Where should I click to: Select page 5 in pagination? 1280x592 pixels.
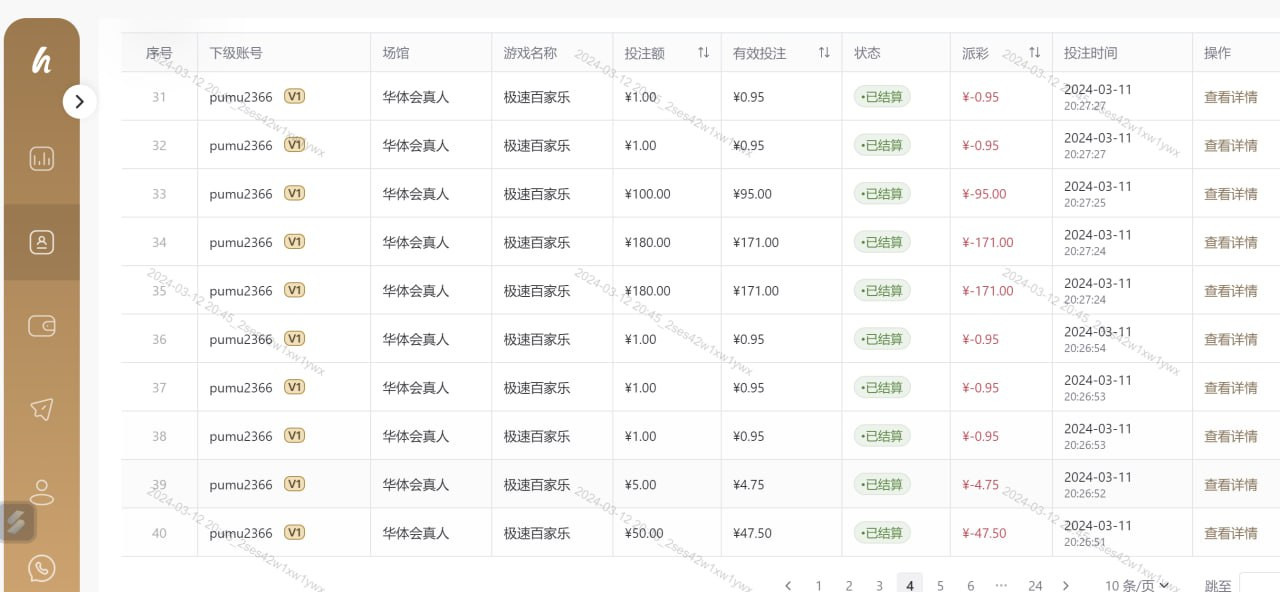click(x=940, y=586)
